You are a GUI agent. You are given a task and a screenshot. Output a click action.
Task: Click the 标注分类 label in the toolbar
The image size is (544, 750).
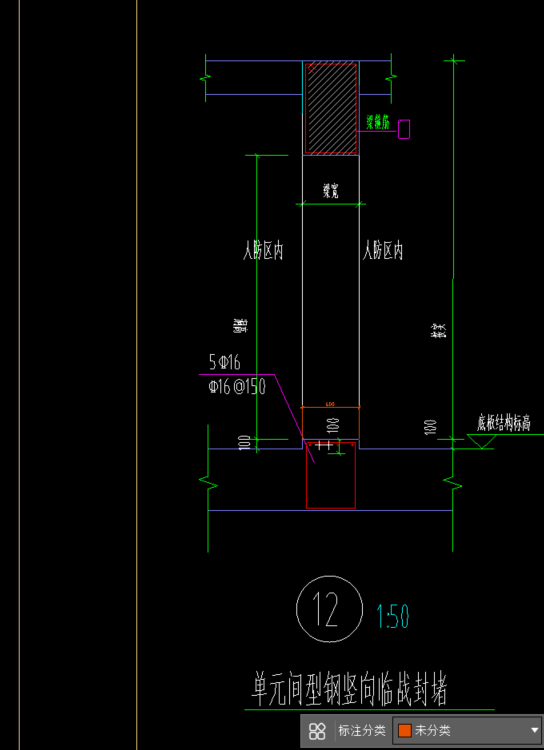(x=362, y=730)
